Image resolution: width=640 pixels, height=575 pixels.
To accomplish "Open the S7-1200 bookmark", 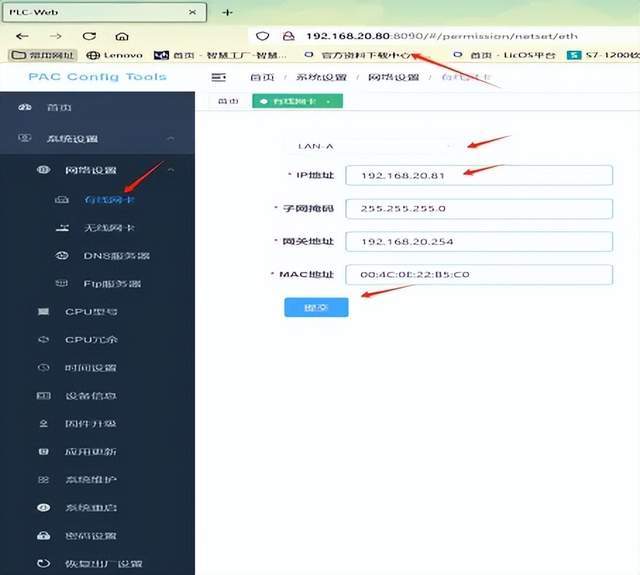I will (603, 55).
